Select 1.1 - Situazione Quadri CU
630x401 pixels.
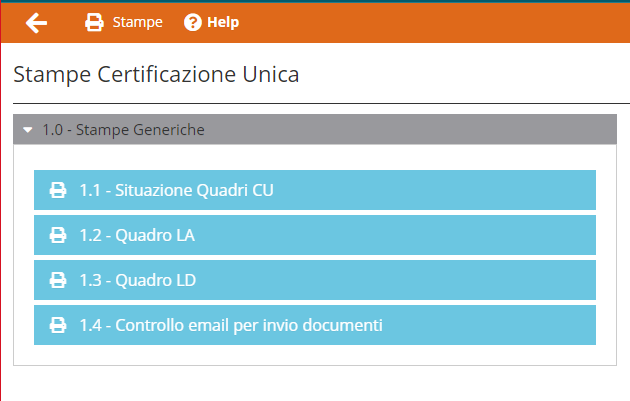click(x=315, y=190)
